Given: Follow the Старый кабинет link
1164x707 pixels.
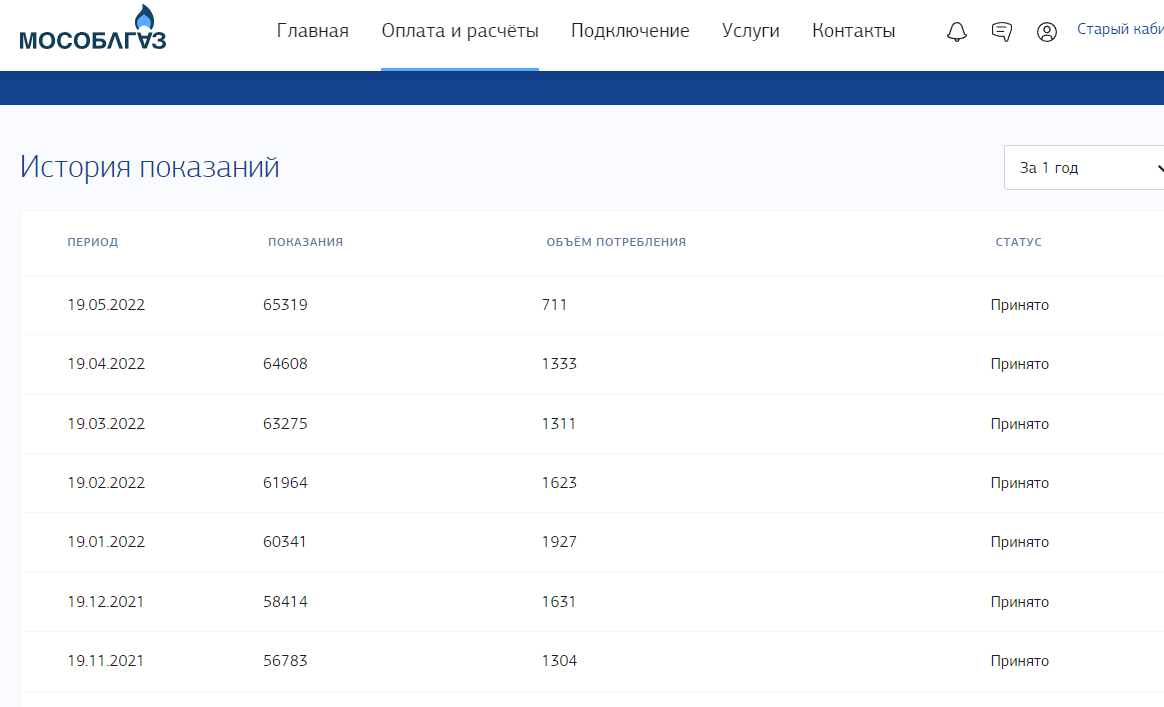Looking at the screenshot, I should point(1120,30).
